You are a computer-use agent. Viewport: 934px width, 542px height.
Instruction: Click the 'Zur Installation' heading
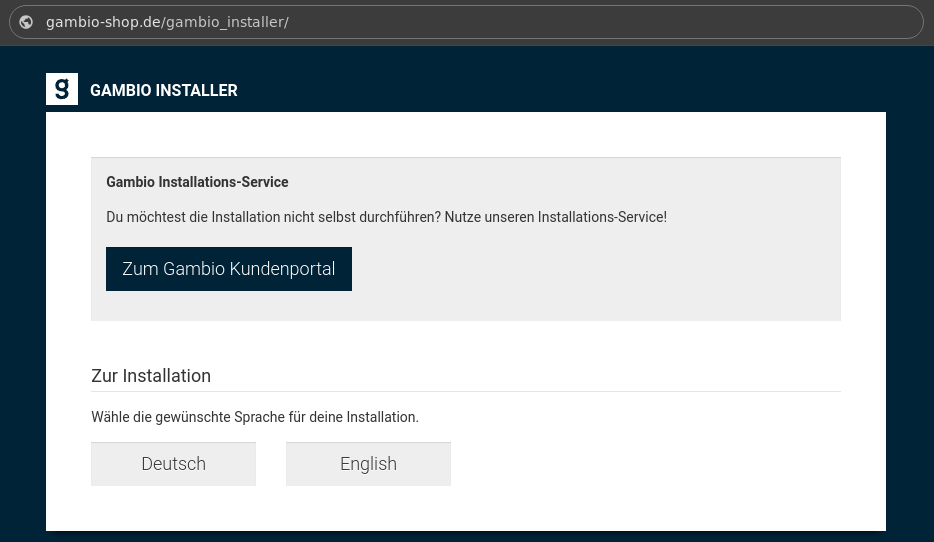tap(151, 376)
